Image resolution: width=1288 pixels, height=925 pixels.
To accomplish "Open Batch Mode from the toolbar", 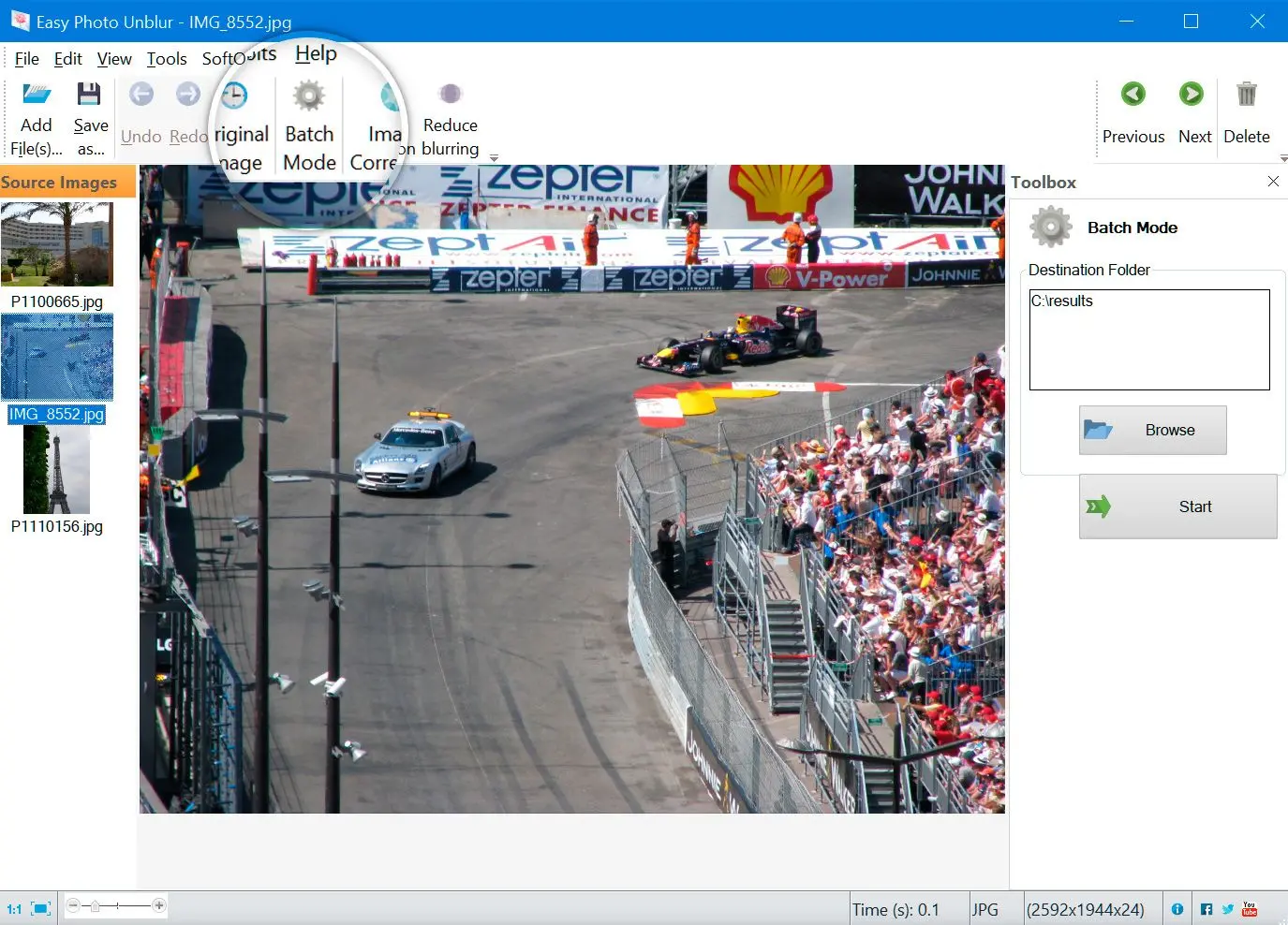I will [x=309, y=96].
